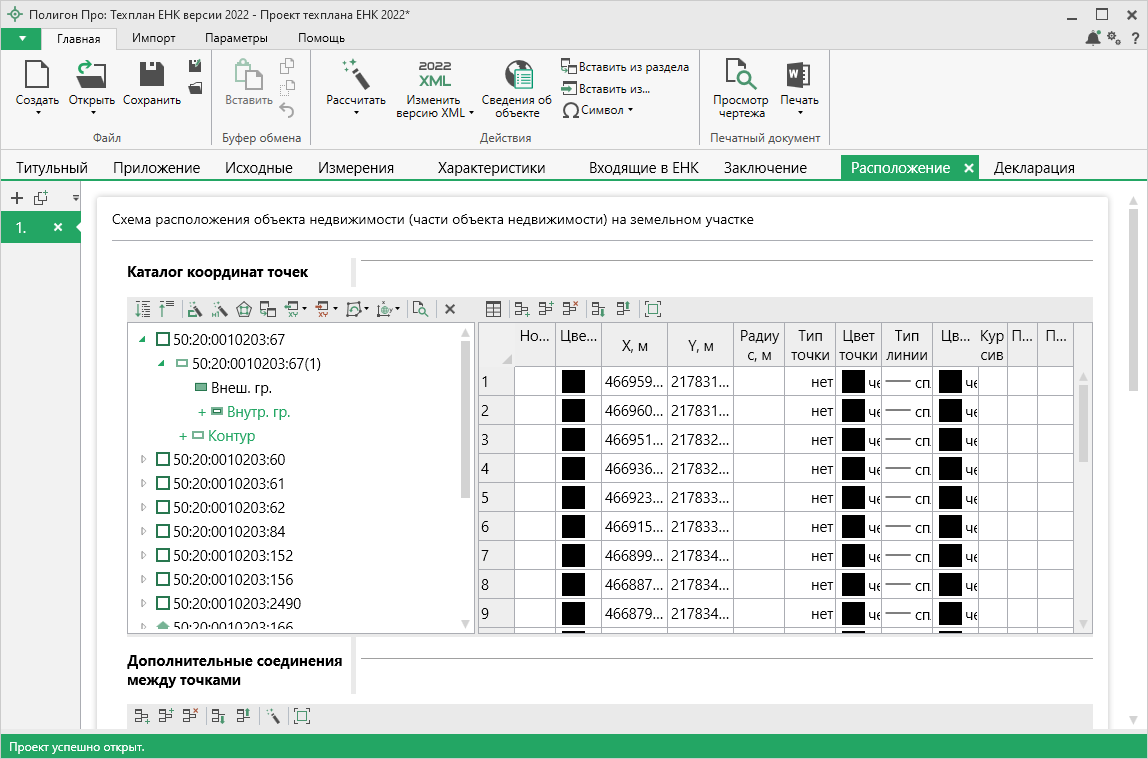This screenshot has height=759, width=1148.
Task: Collapse the 50:20:0010203:67 tree node
Action: point(143,340)
